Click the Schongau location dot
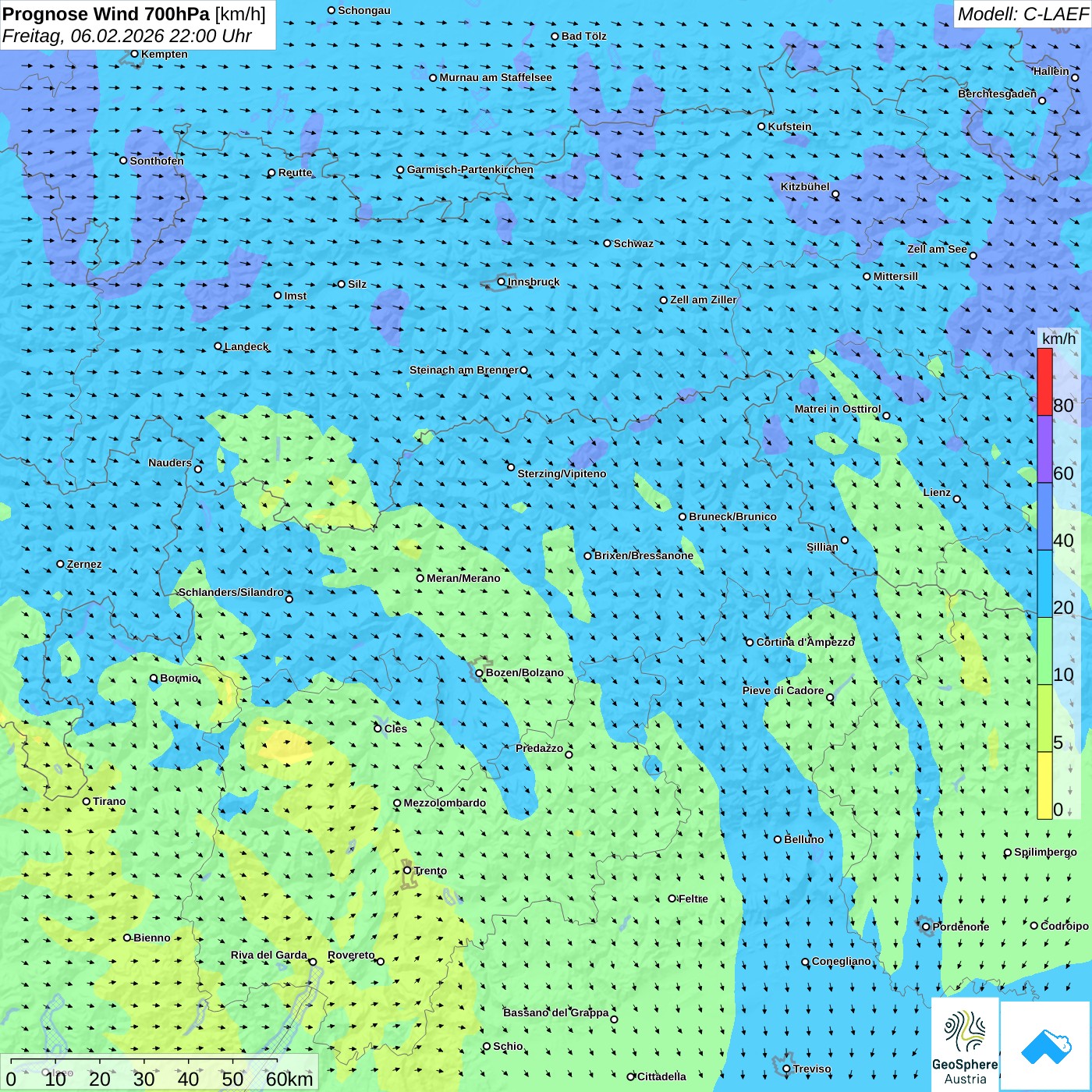 tap(331, 10)
